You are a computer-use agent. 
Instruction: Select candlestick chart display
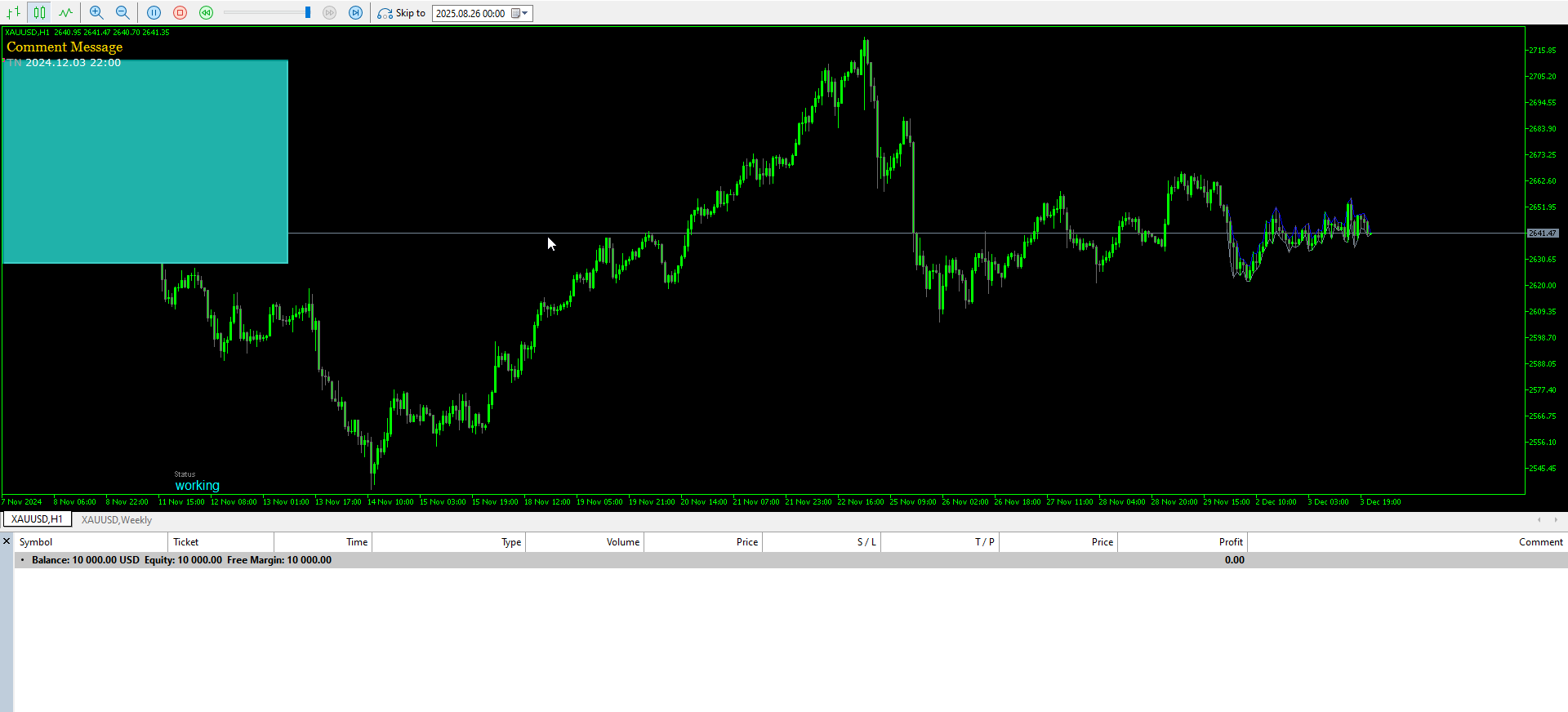coord(39,12)
